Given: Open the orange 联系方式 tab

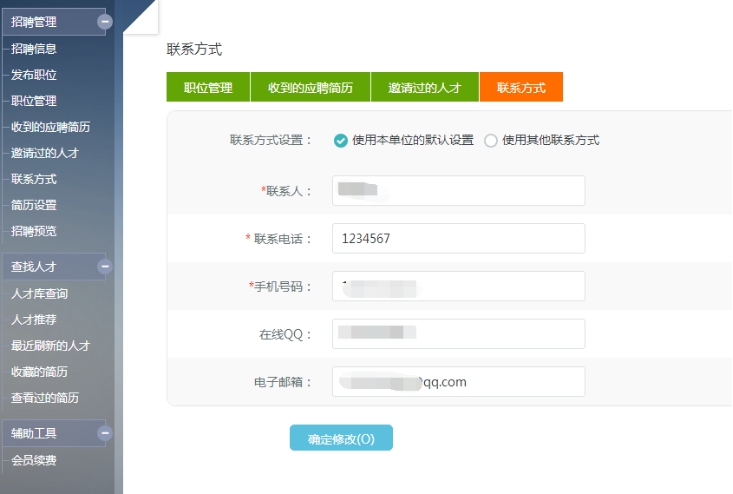Looking at the screenshot, I should point(521,88).
